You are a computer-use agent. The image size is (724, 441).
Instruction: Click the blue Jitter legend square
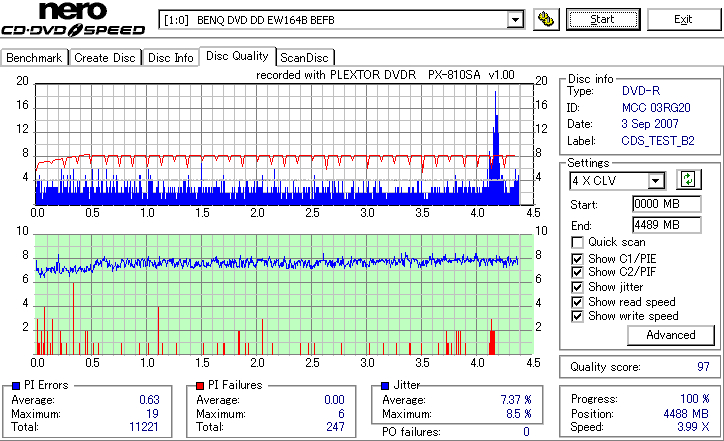coord(385,386)
